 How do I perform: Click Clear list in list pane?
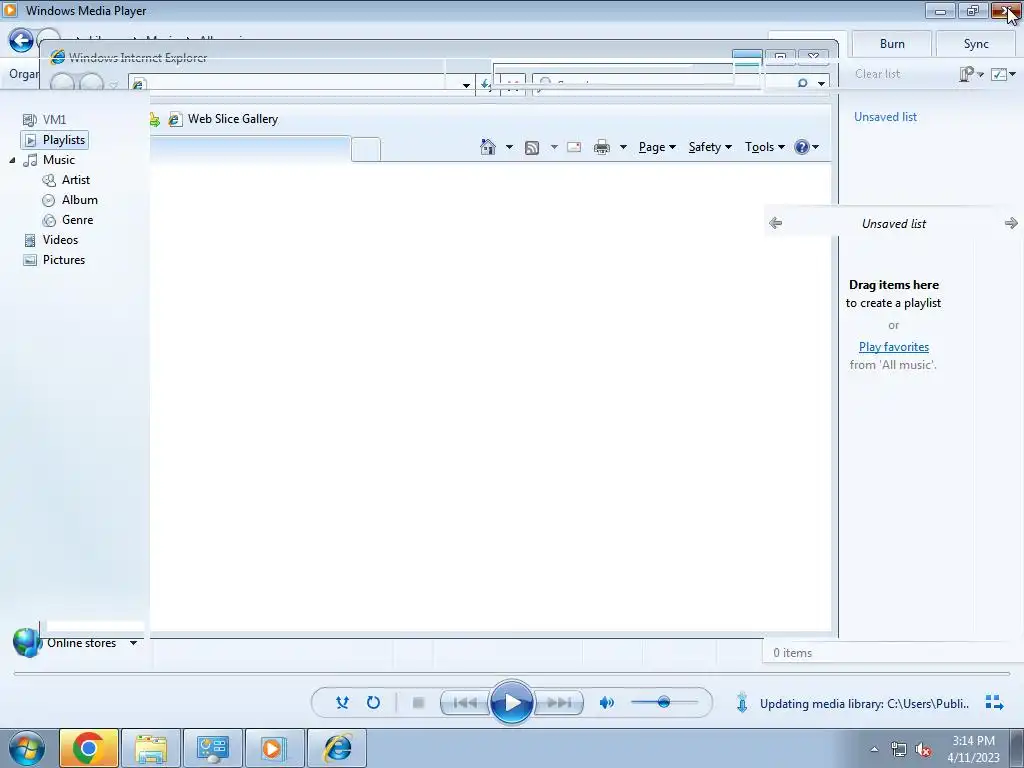click(878, 74)
